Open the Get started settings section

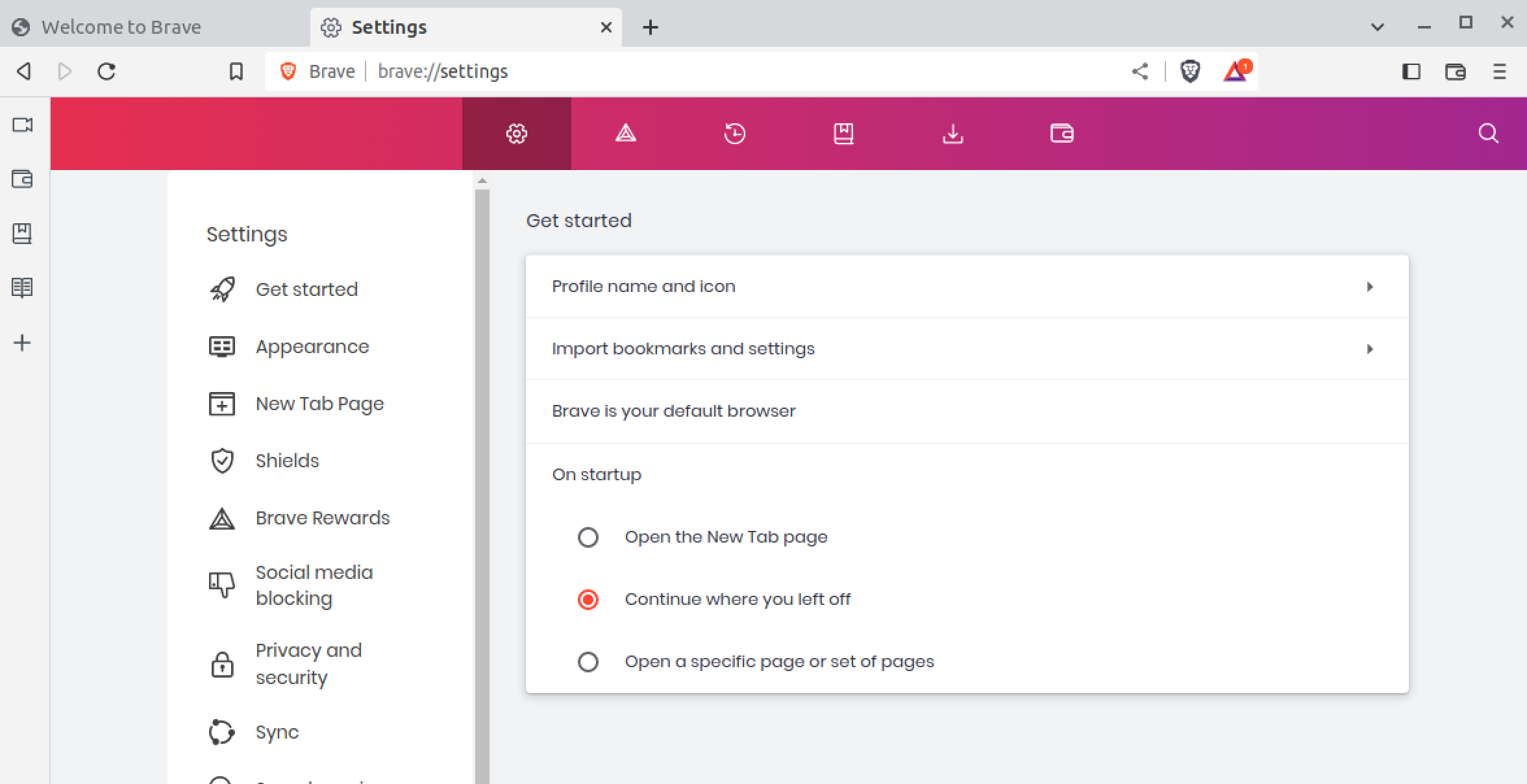click(306, 289)
